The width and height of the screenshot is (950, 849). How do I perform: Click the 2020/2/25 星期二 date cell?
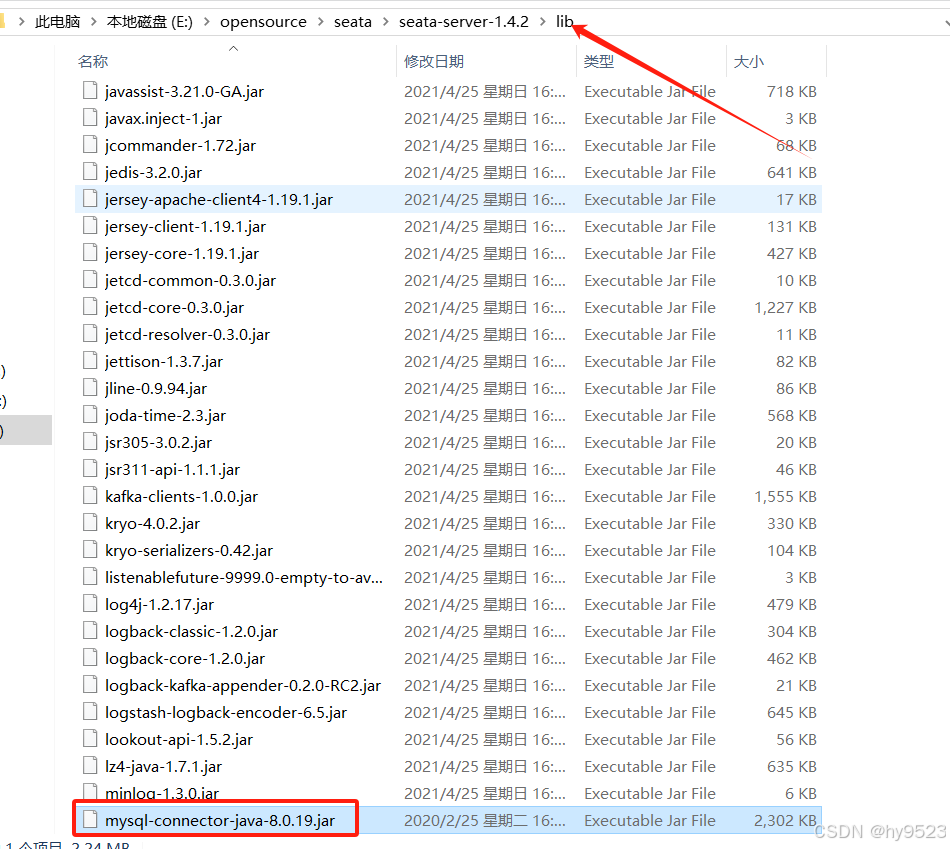pos(485,821)
